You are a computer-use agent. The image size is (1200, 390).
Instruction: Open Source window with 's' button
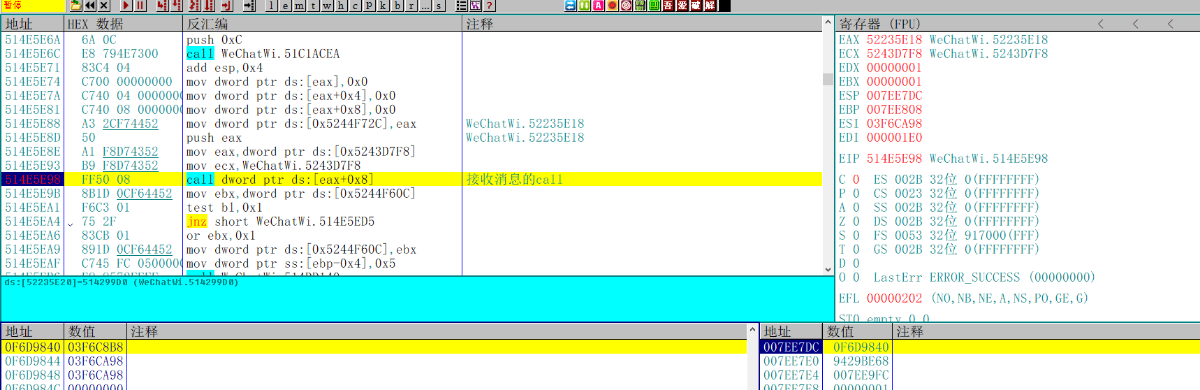tap(438, 5)
